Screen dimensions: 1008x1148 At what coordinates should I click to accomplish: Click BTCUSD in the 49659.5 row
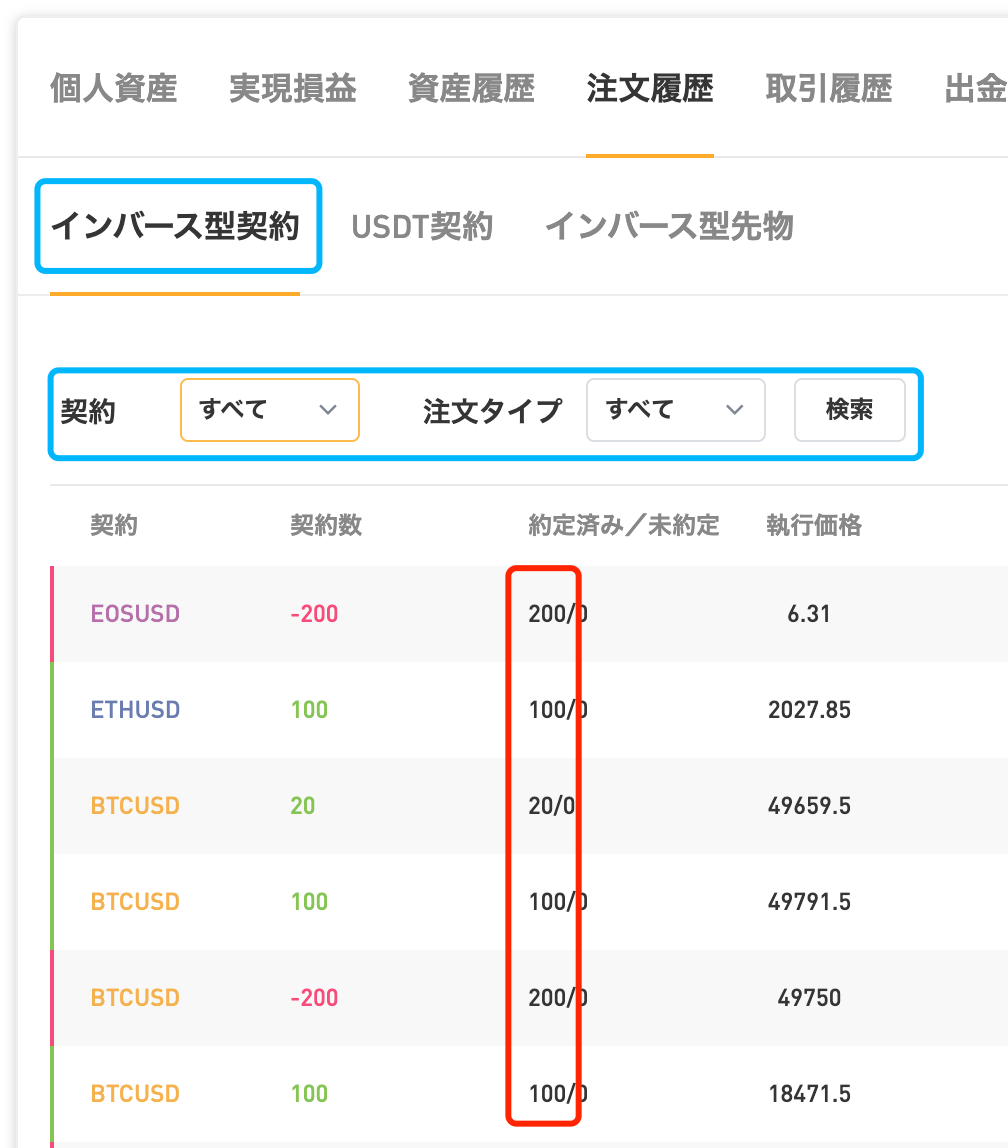point(135,805)
